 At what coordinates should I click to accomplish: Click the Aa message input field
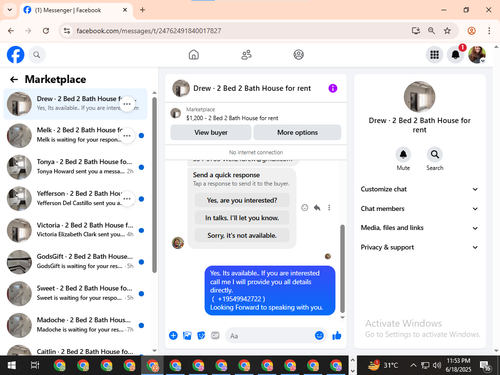276,336
